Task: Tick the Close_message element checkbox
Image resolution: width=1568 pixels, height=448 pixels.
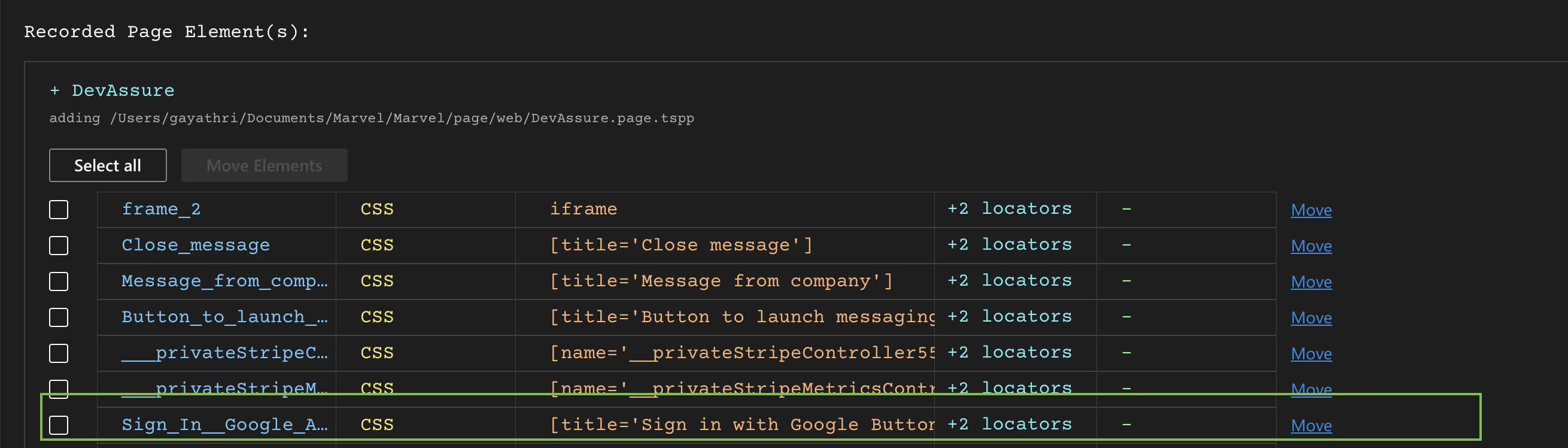Action: pos(59,246)
